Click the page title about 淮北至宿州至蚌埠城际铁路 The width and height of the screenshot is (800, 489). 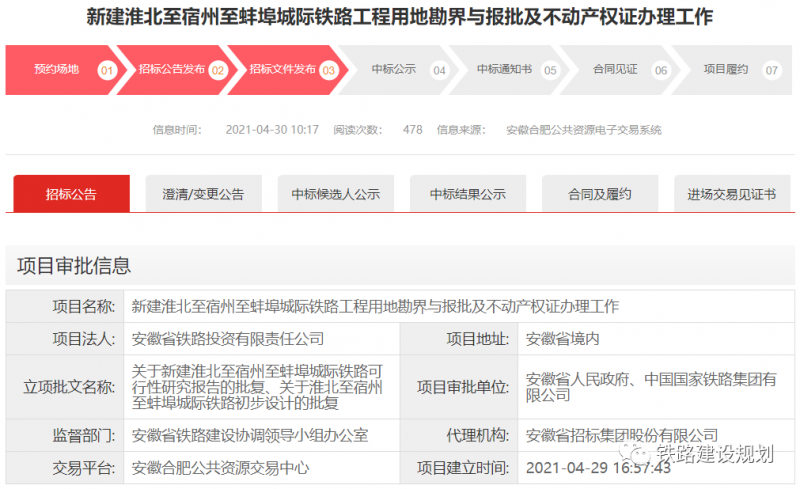coord(399,17)
